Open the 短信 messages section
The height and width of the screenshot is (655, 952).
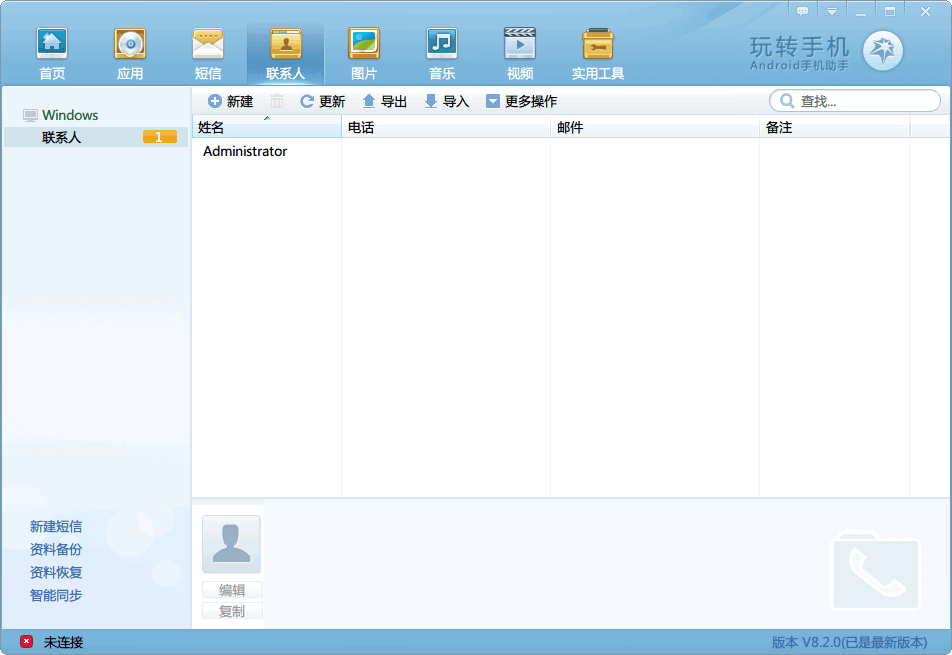pos(208,54)
